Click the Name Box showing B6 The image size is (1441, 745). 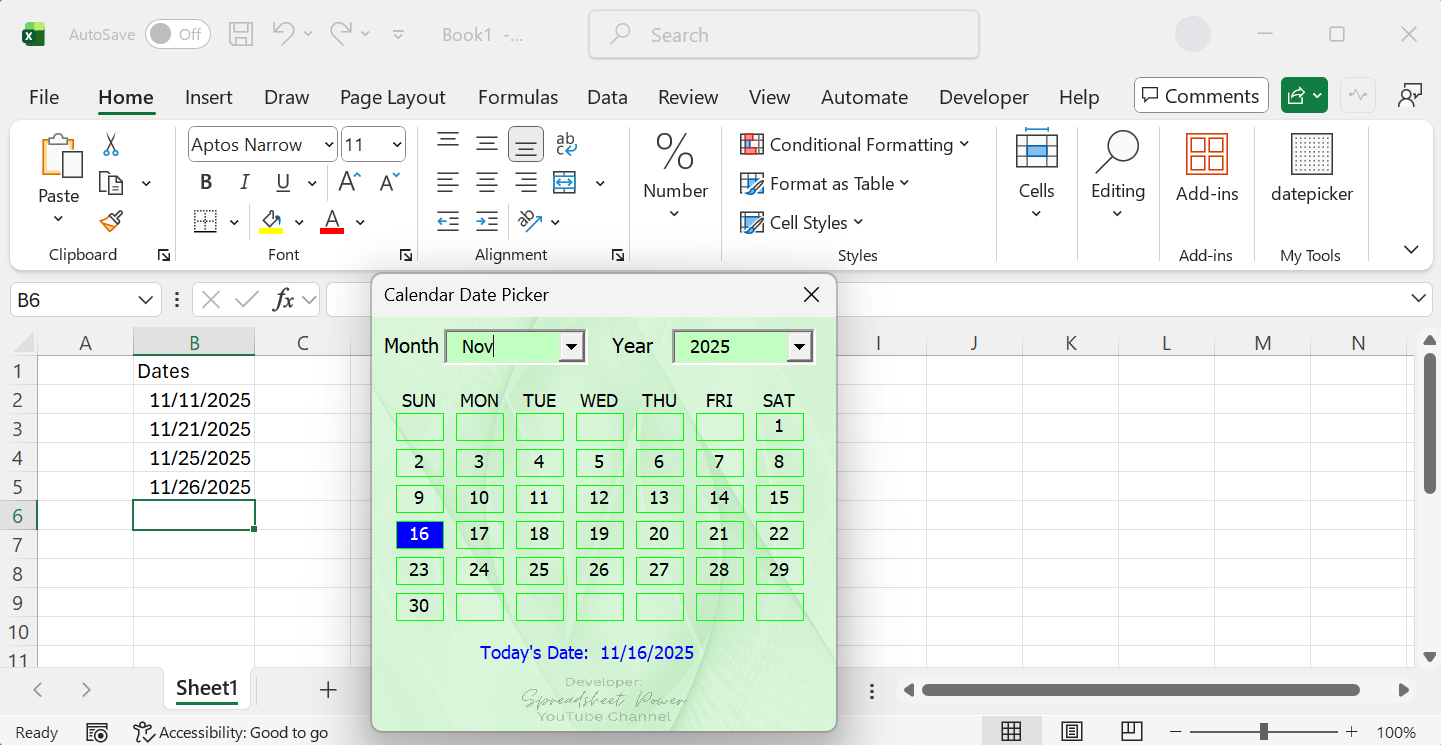click(x=70, y=299)
